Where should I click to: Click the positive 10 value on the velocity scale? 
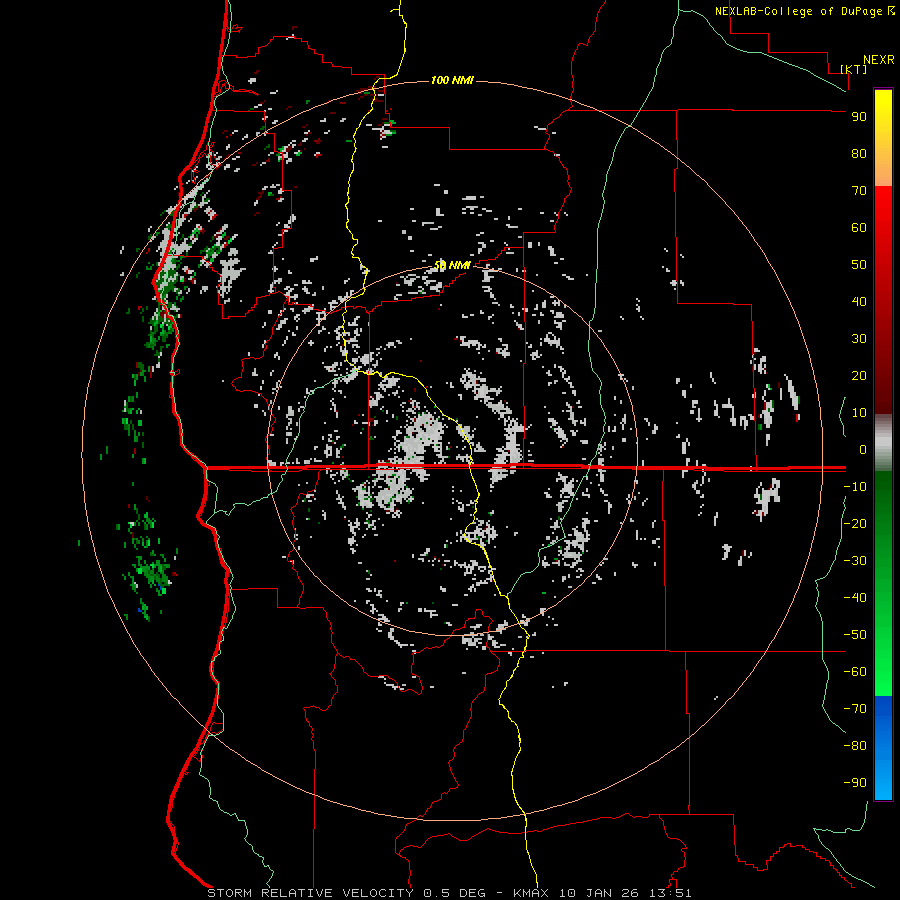[859, 413]
